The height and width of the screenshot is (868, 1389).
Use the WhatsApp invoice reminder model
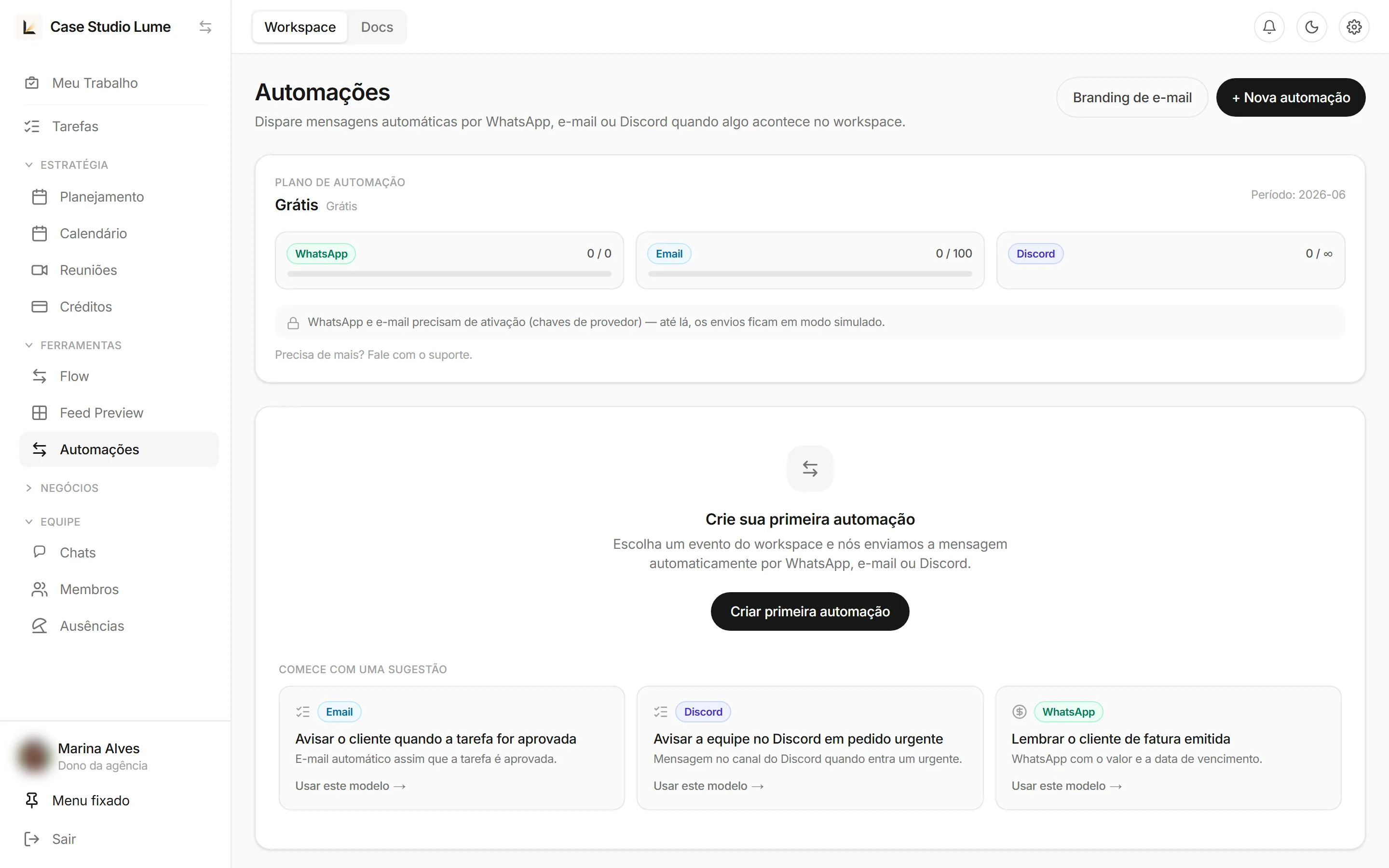pyautogui.click(x=1066, y=787)
